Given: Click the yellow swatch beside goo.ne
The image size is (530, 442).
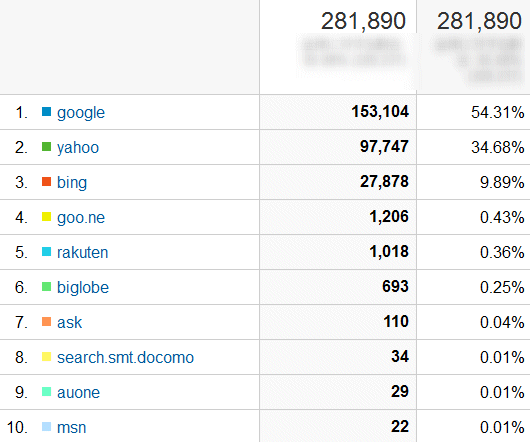Looking at the screenshot, I should click(46, 217).
